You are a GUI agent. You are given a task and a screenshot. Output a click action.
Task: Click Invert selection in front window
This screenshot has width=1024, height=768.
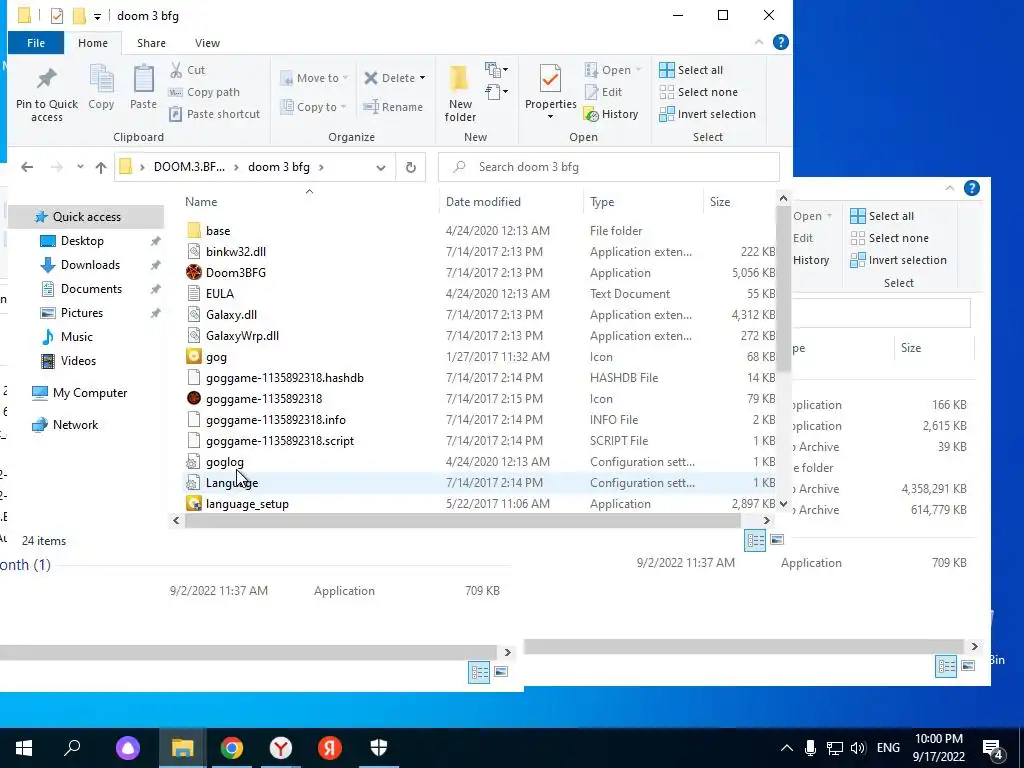pos(707,114)
